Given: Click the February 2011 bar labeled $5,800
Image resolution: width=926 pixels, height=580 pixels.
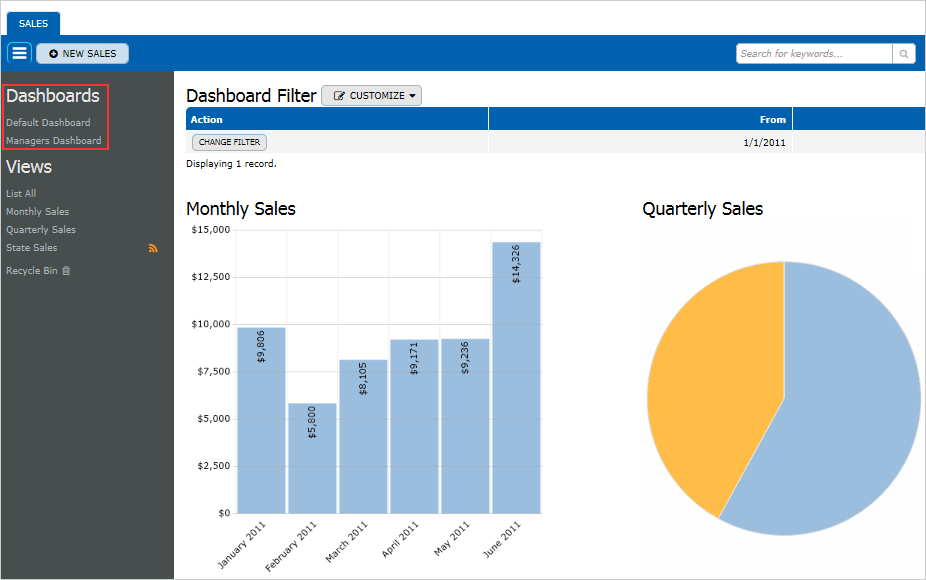Looking at the screenshot, I should 312,458.
